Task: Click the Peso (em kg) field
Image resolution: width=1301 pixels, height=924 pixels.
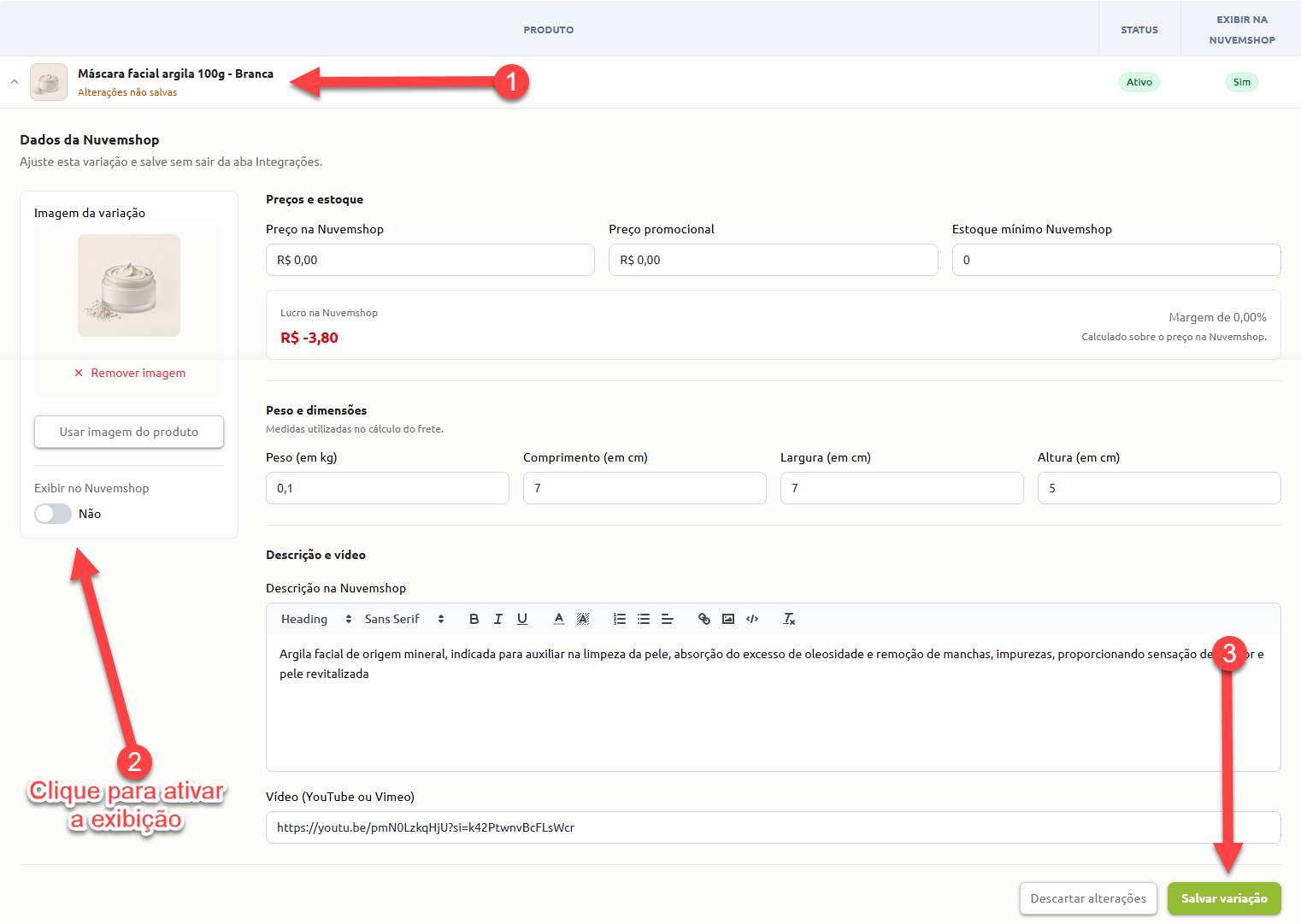Action: coord(387,488)
